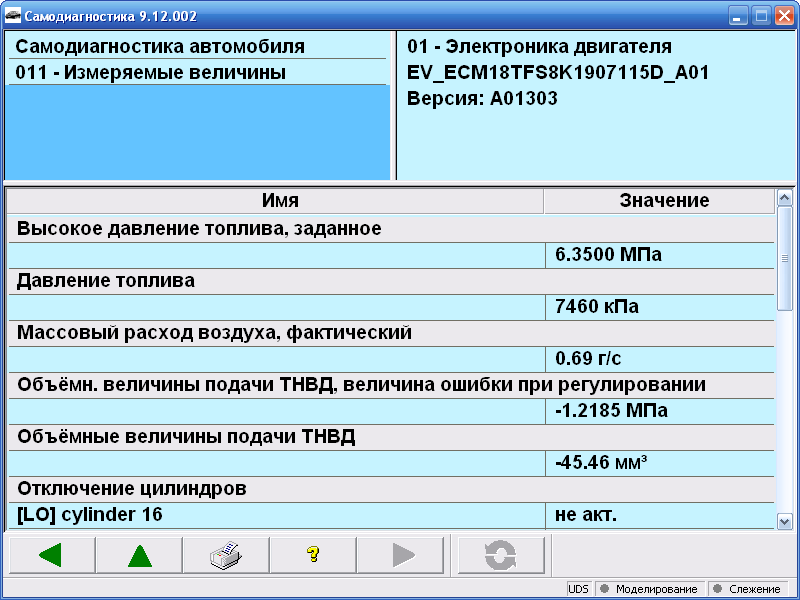Image resolution: width=800 pixels, height=600 pixels.
Task: Select row Объёмные величины подачи ТНВД
Action: point(391,437)
